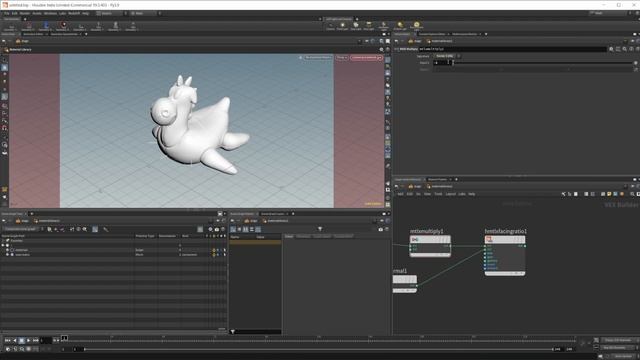Select the materials prim row

(113, 254)
